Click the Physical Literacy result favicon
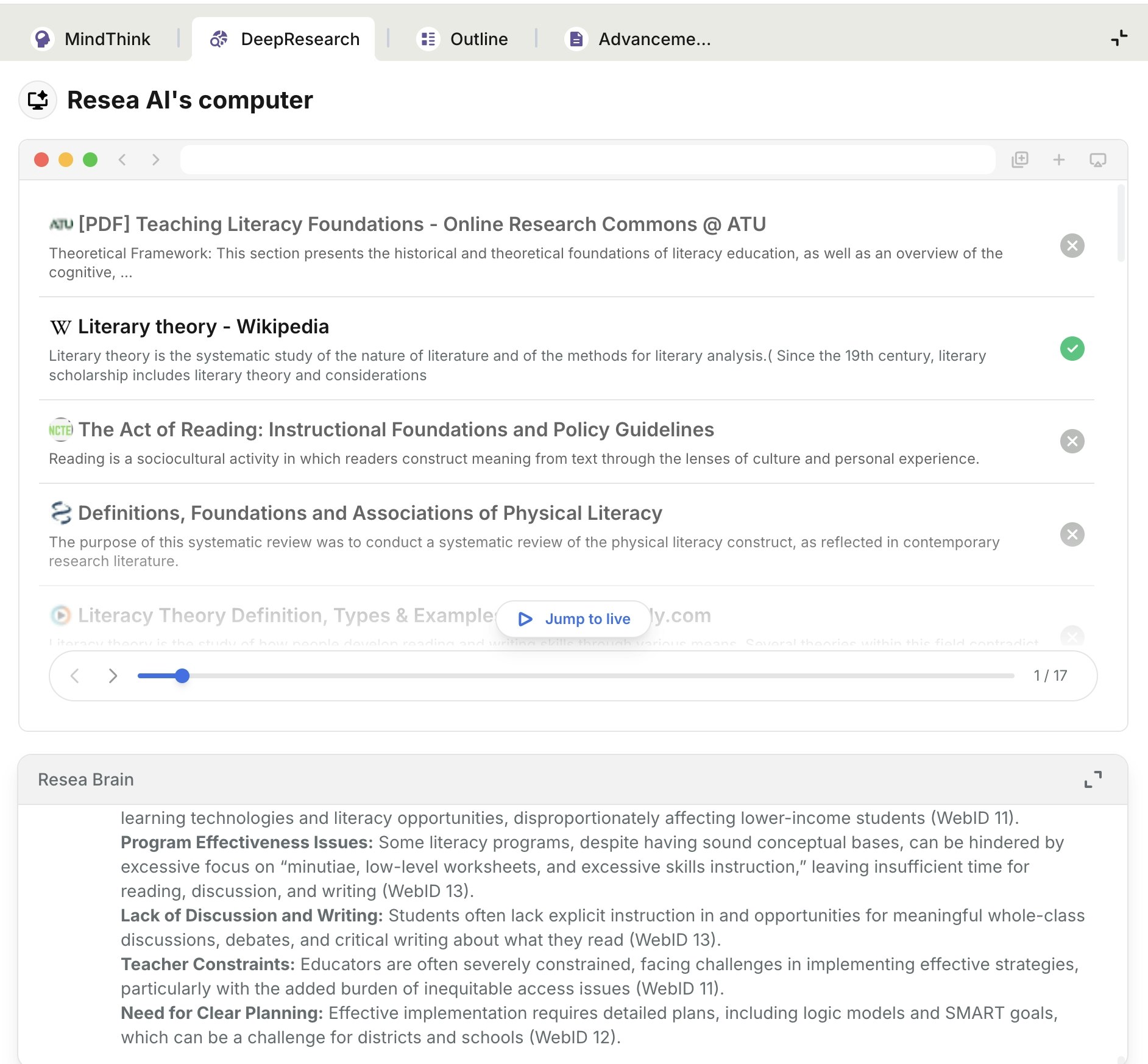Screen dimensions: 1148x1064 pyautogui.click(x=61, y=513)
